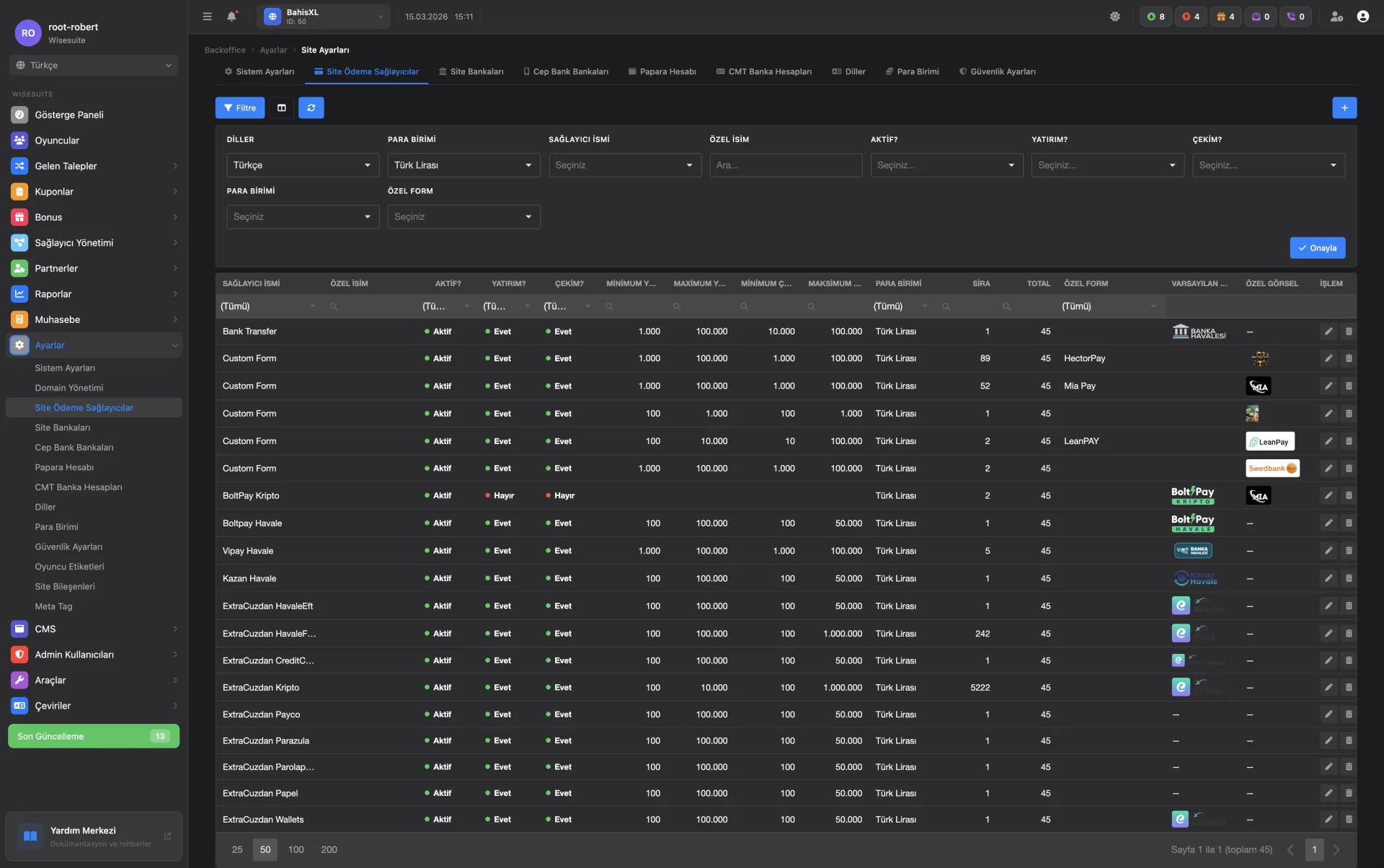
Task: Select 100 rows per page
Action: (x=296, y=850)
